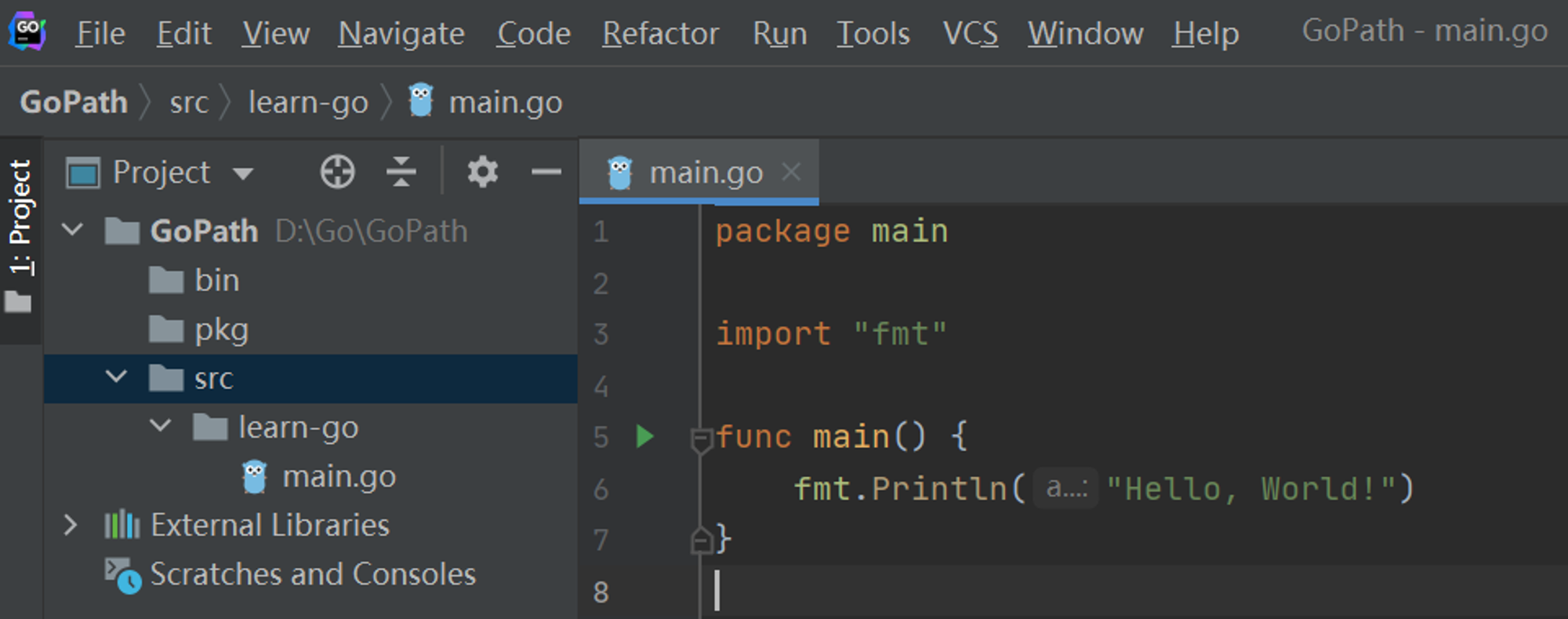Image resolution: width=1568 pixels, height=619 pixels.
Task: Click the package keyword on line 1
Action: coord(782,231)
